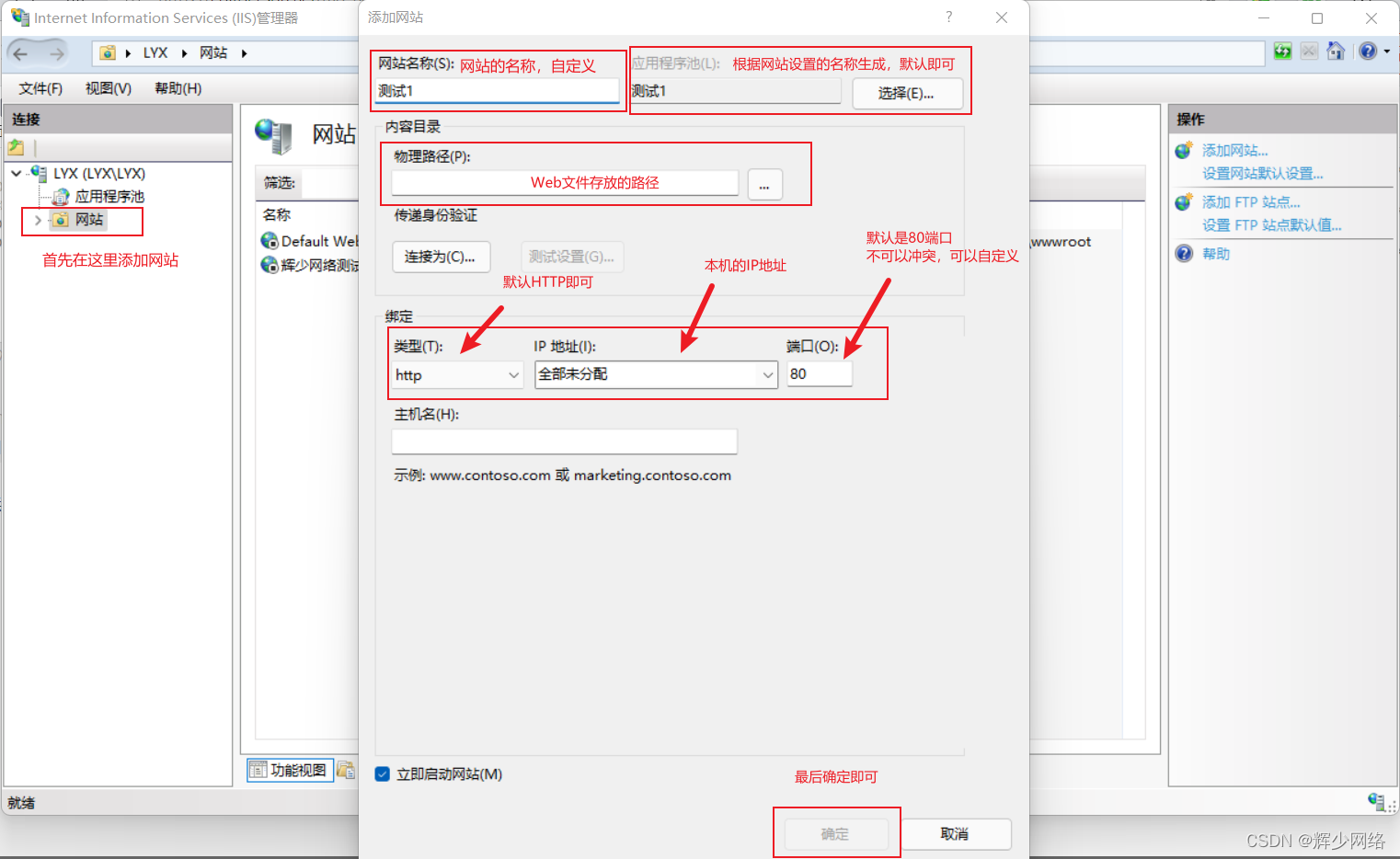Click the content view icon beside 功能视图
The width and height of the screenshot is (1400, 859).
point(346,770)
